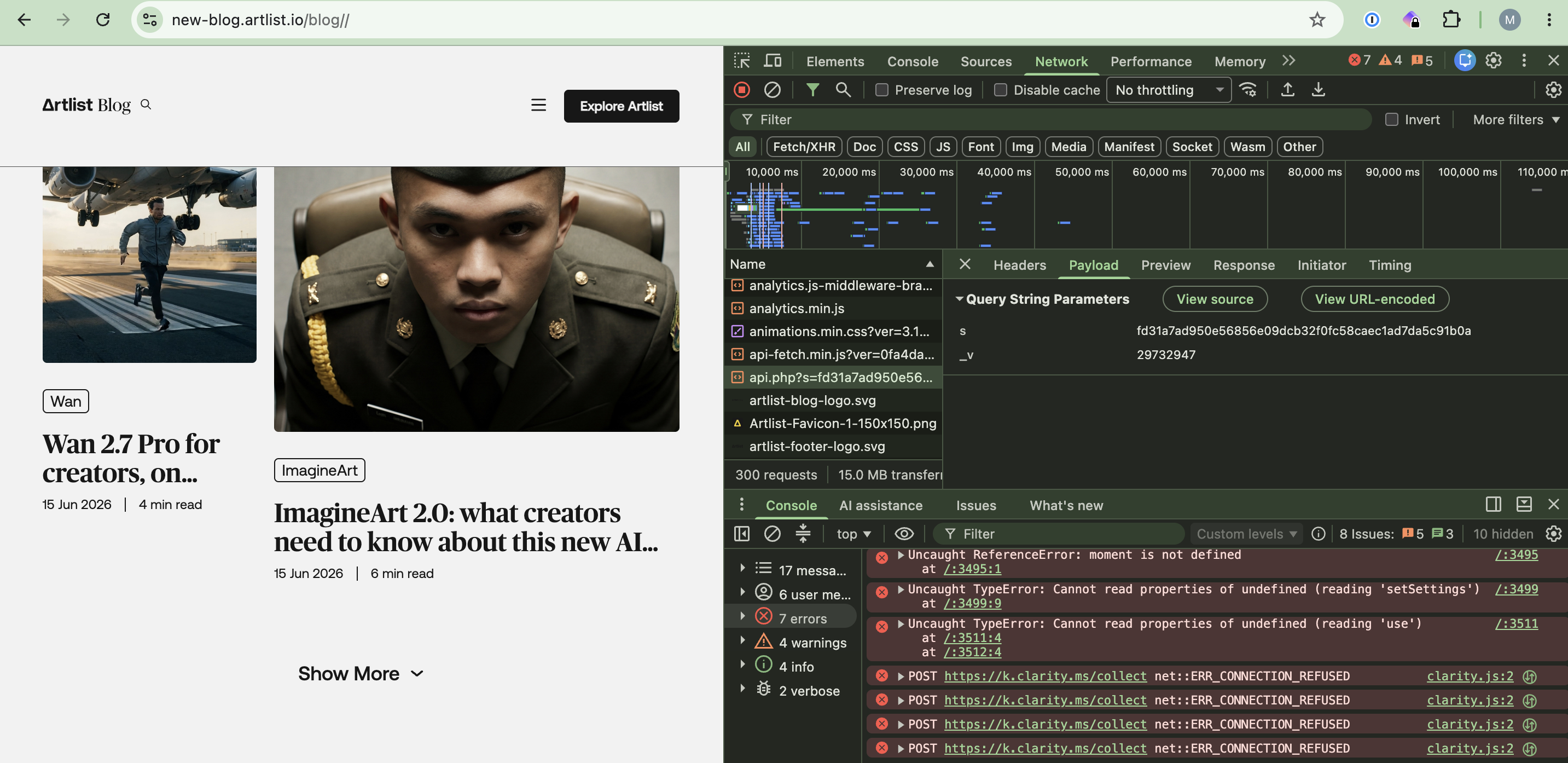Click the Show More button

coord(361,673)
